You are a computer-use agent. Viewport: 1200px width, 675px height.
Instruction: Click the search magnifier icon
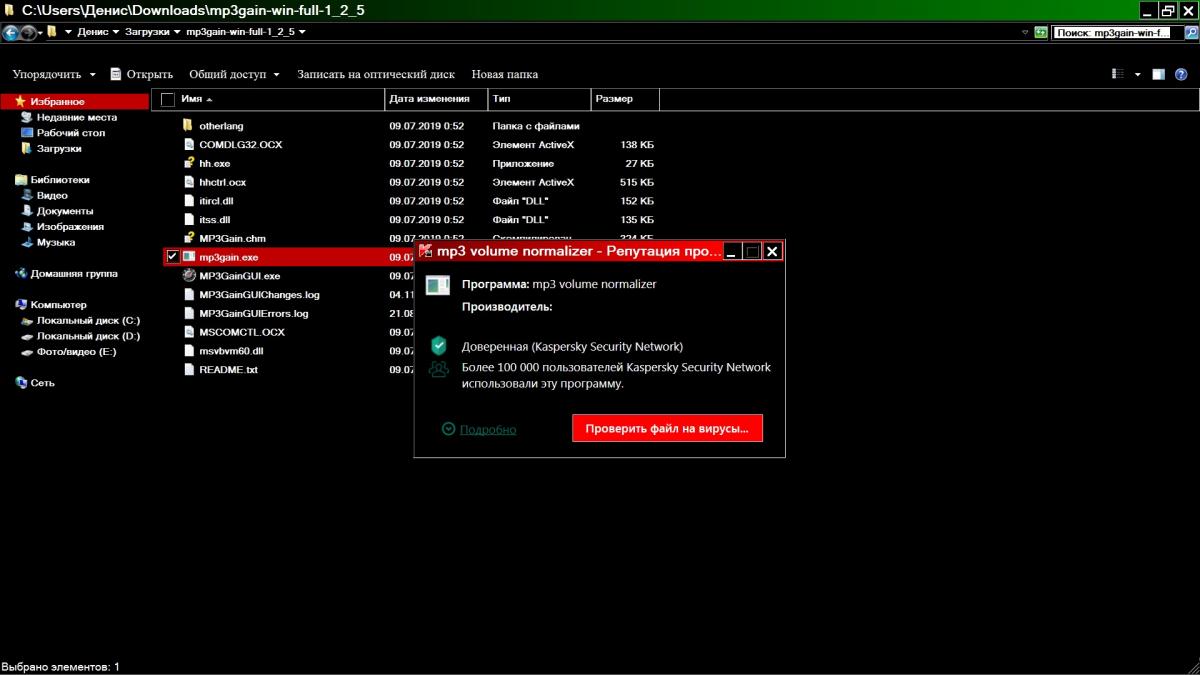point(1187,32)
